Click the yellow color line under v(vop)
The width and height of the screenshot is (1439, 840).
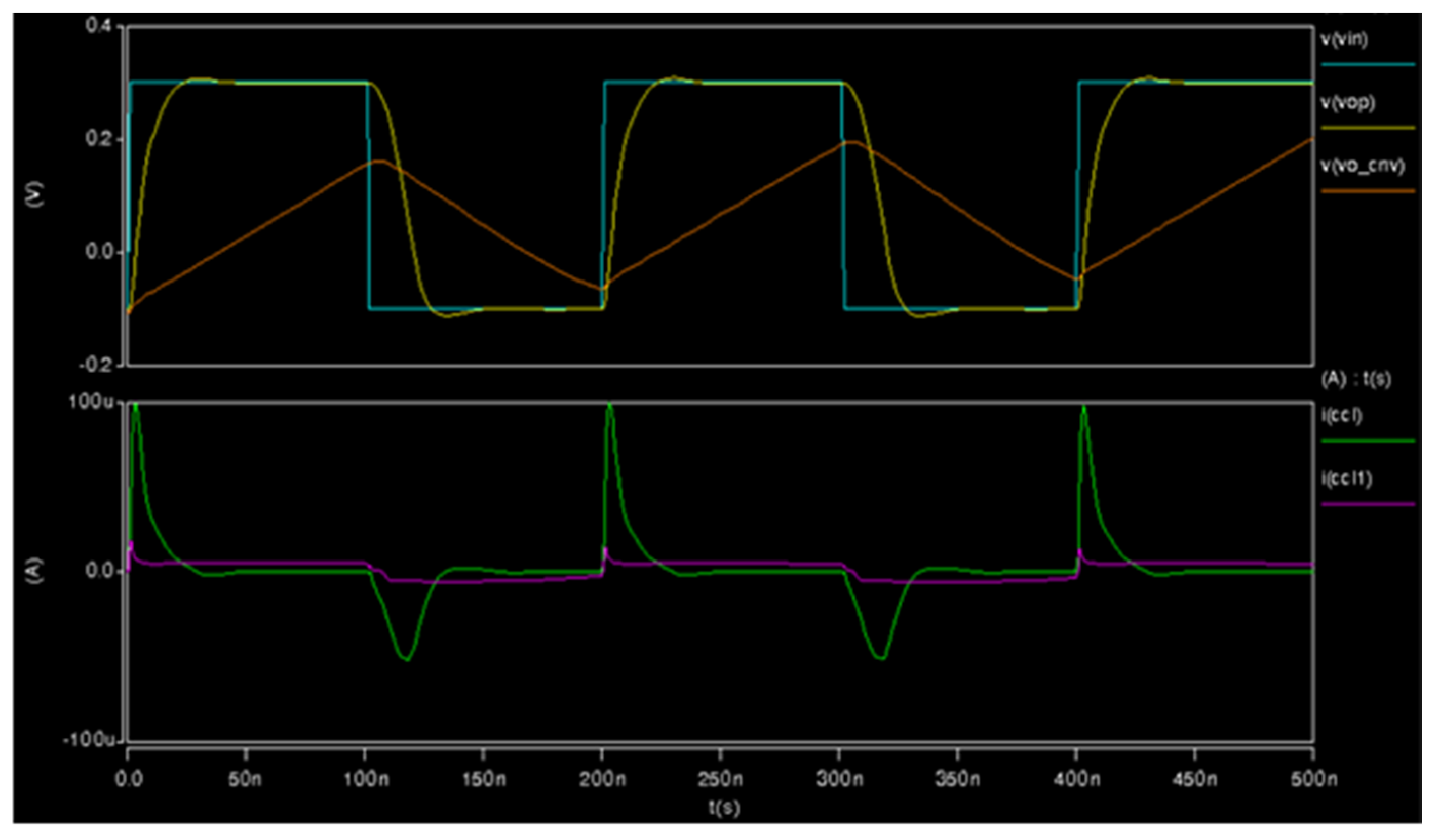tap(1368, 128)
